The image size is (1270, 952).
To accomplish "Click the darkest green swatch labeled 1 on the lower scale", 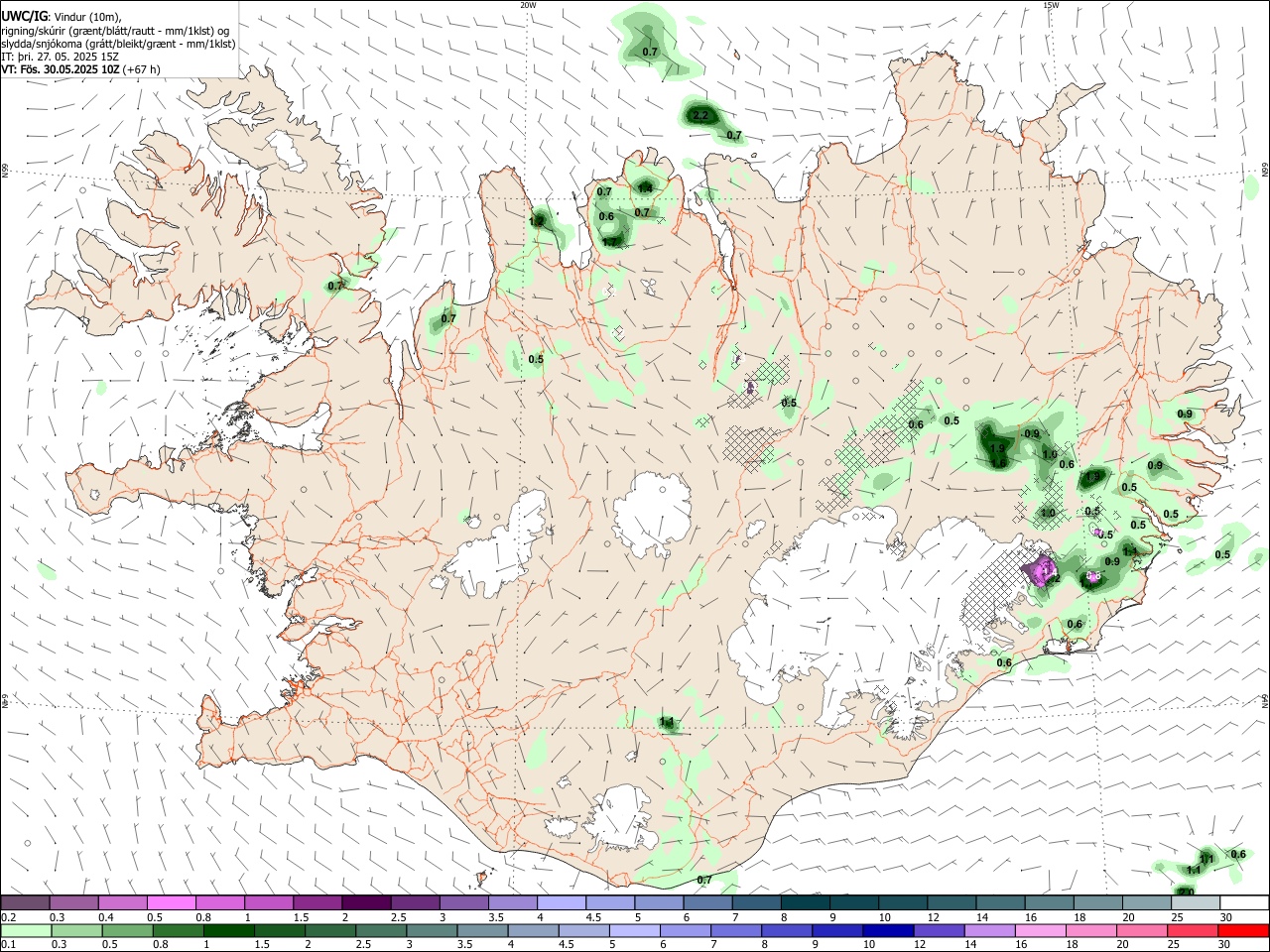I will click(228, 930).
